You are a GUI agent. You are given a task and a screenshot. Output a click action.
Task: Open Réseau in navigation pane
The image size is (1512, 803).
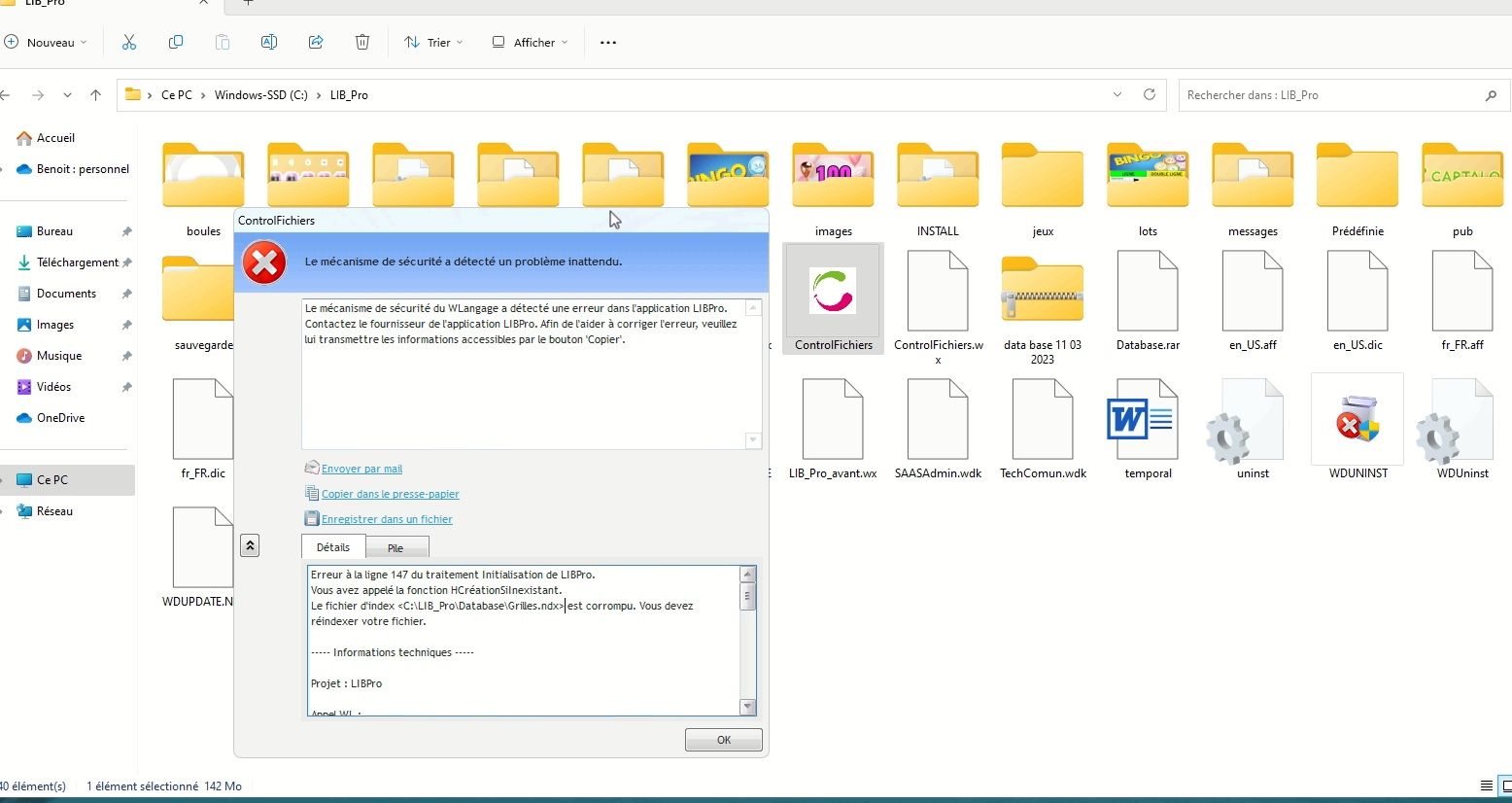(x=54, y=511)
